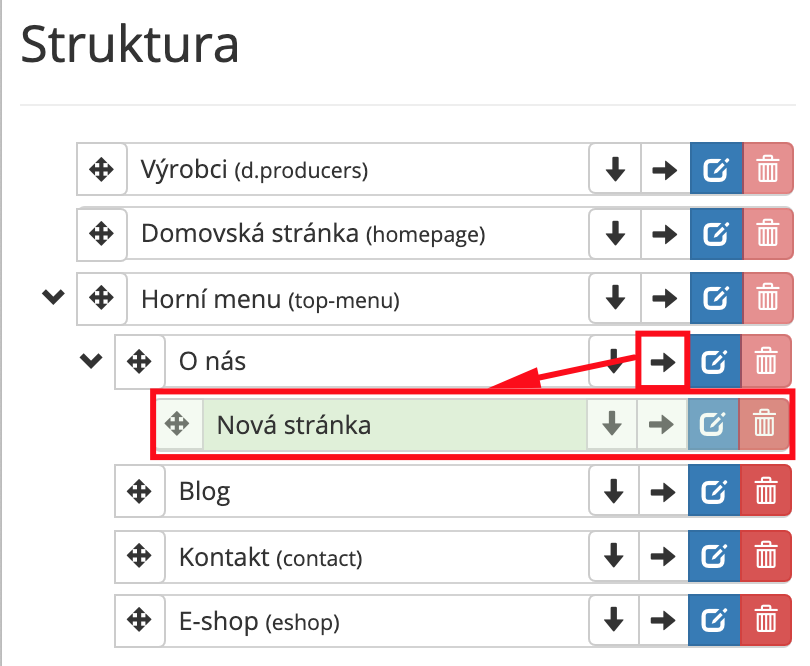This screenshot has width=810, height=666.
Task: Click the move handle of Kontakt
Action: click(139, 556)
